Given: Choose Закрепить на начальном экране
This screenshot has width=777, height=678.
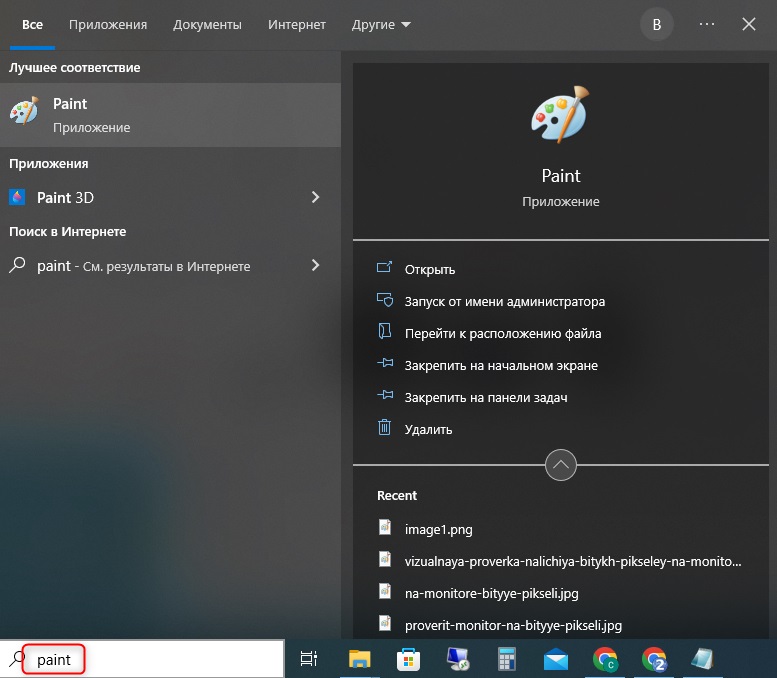Looking at the screenshot, I should click(x=501, y=365).
